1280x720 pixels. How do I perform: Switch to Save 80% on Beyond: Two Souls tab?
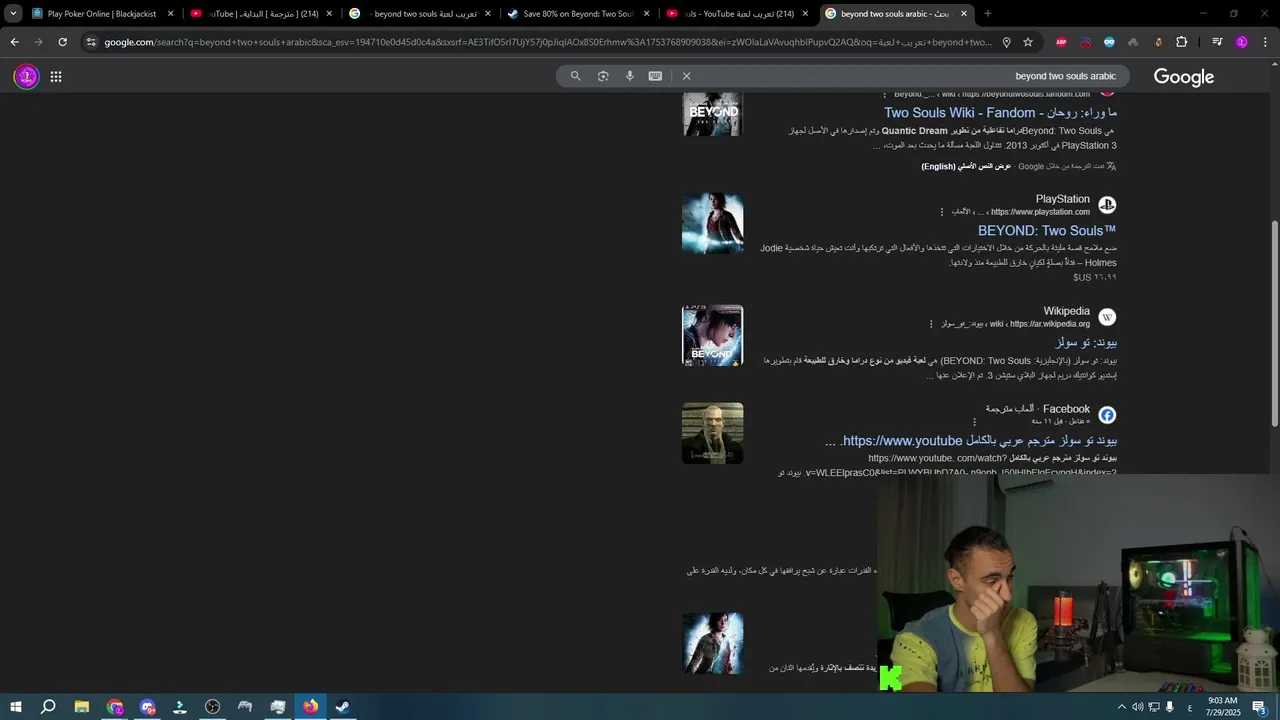coord(578,14)
